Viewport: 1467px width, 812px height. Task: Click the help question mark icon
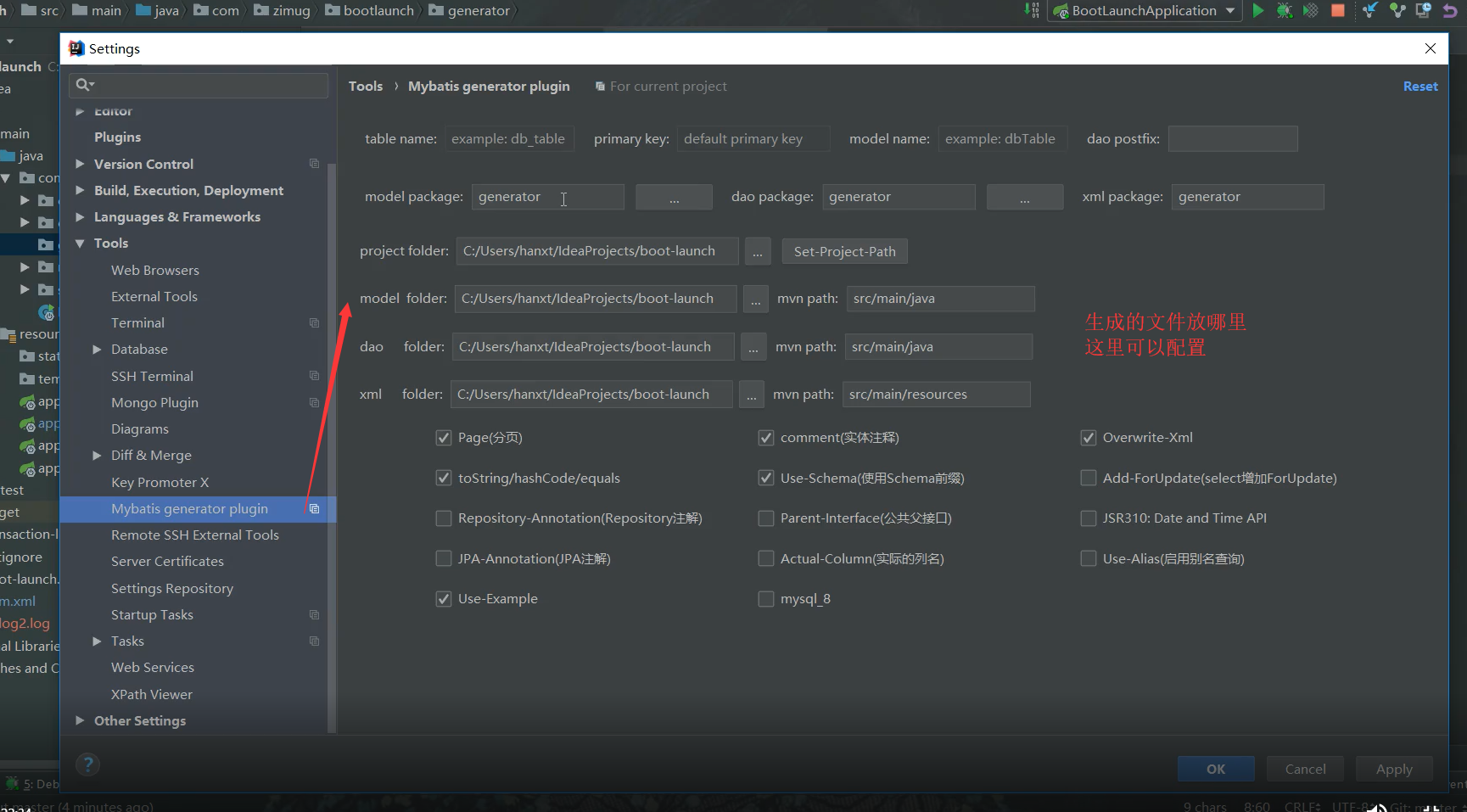tap(87, 765)
